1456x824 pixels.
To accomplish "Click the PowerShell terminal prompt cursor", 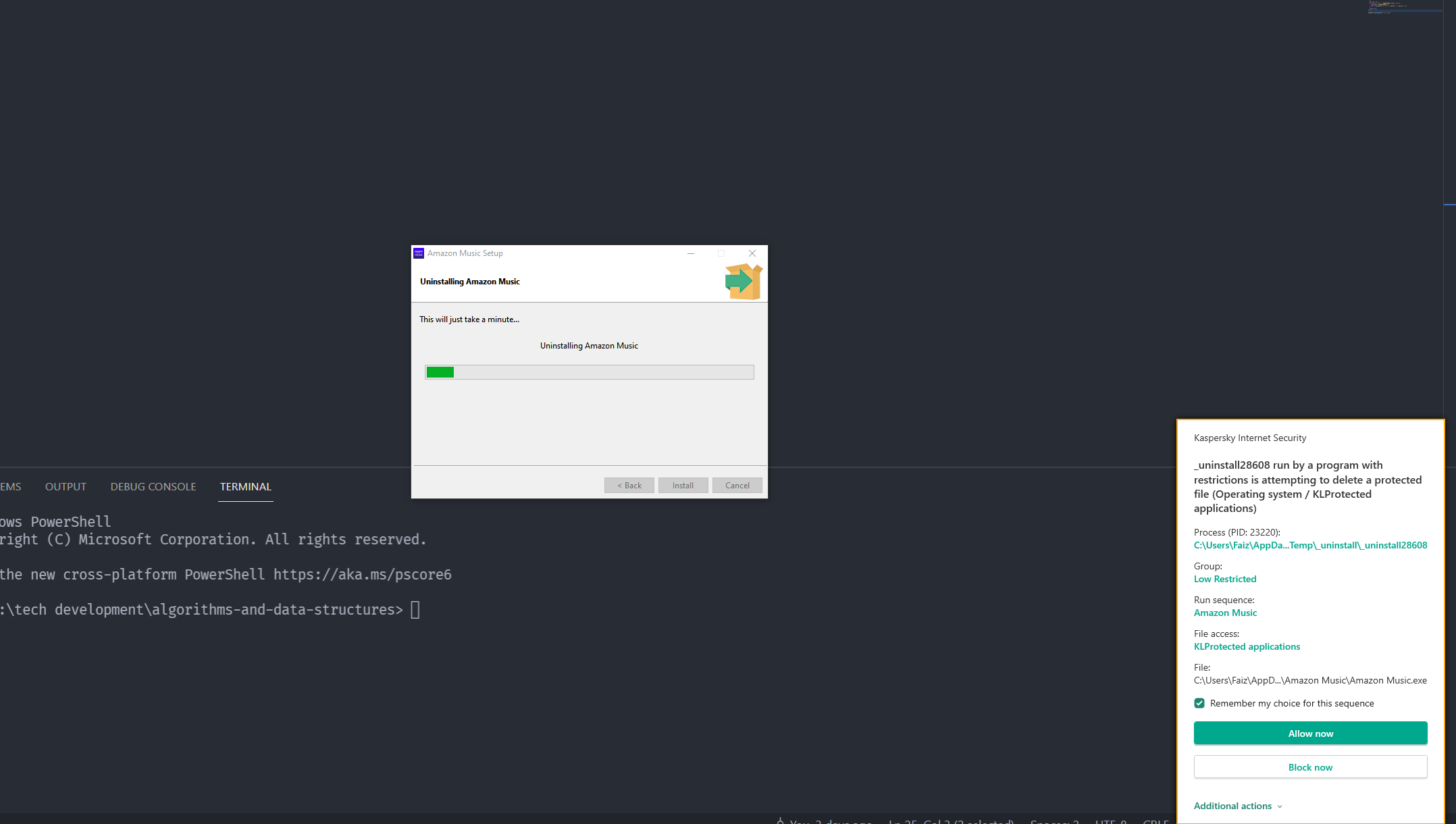I will tap(415, 610).
